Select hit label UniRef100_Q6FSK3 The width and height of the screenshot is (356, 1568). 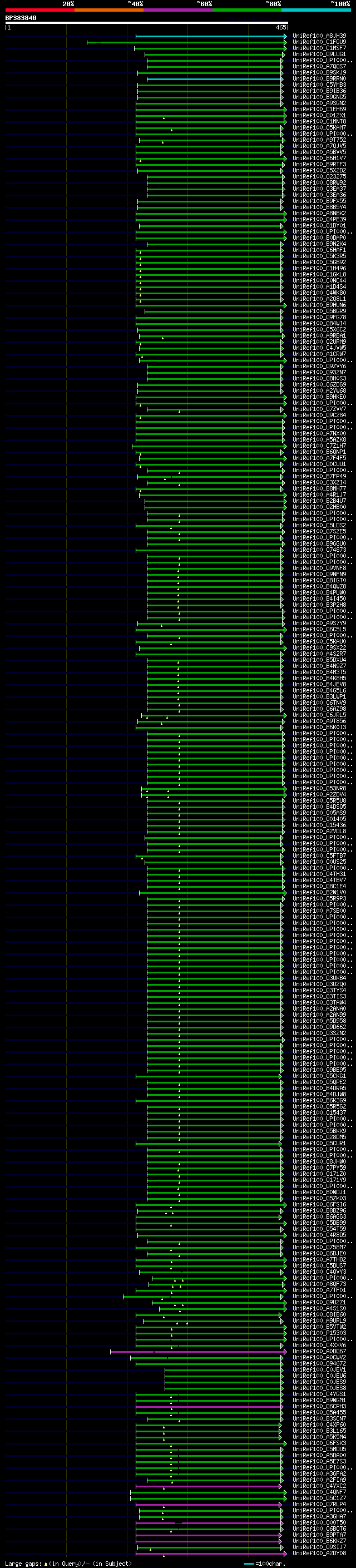319,1443
